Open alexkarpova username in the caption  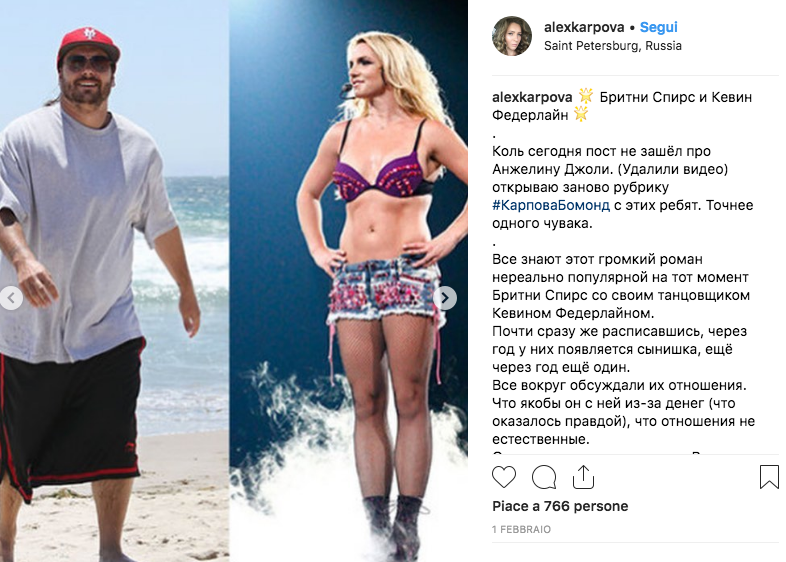[x=532, y=97]
